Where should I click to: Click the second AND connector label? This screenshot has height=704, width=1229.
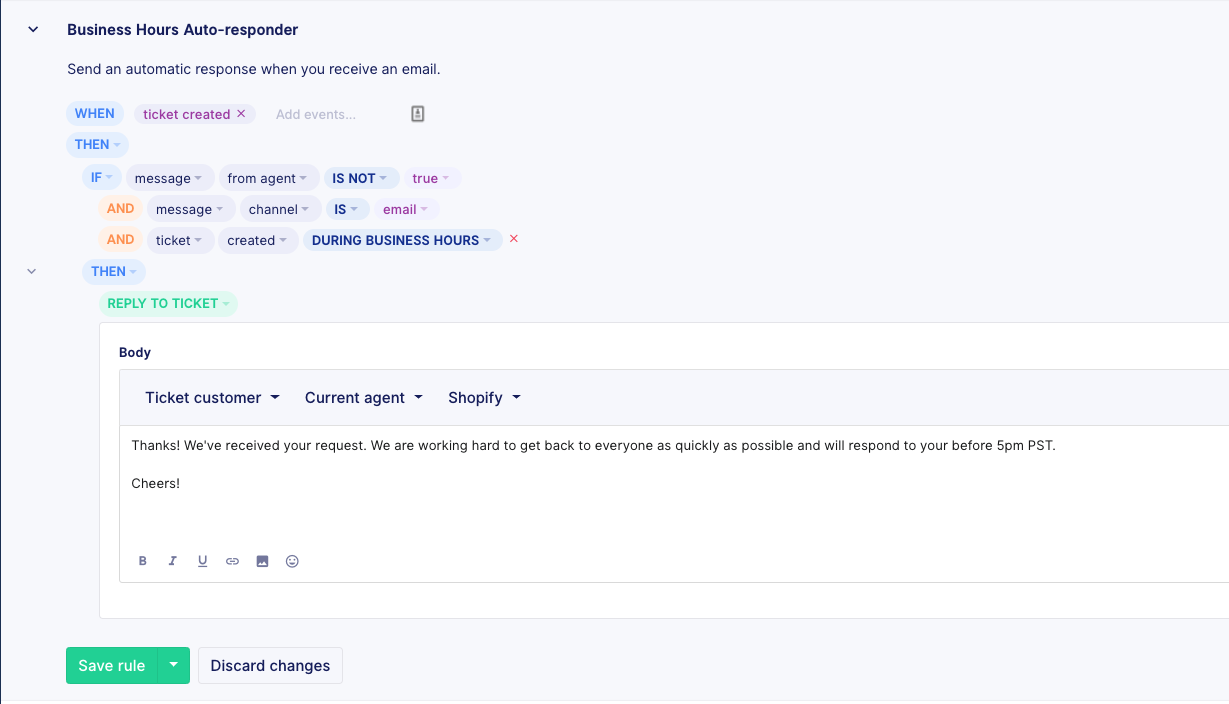click(x=120, y=240)
